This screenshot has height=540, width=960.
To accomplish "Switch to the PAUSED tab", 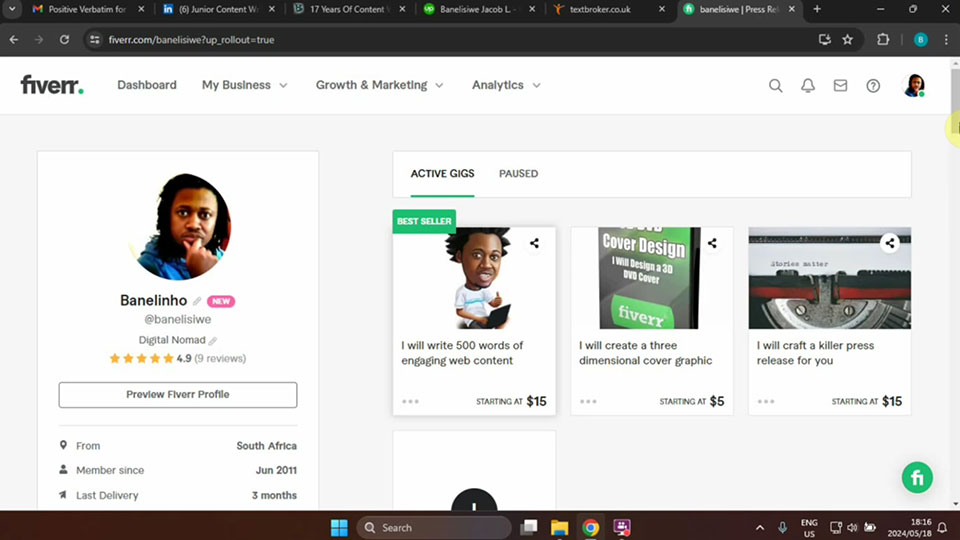I will click(x=519, y=174).
